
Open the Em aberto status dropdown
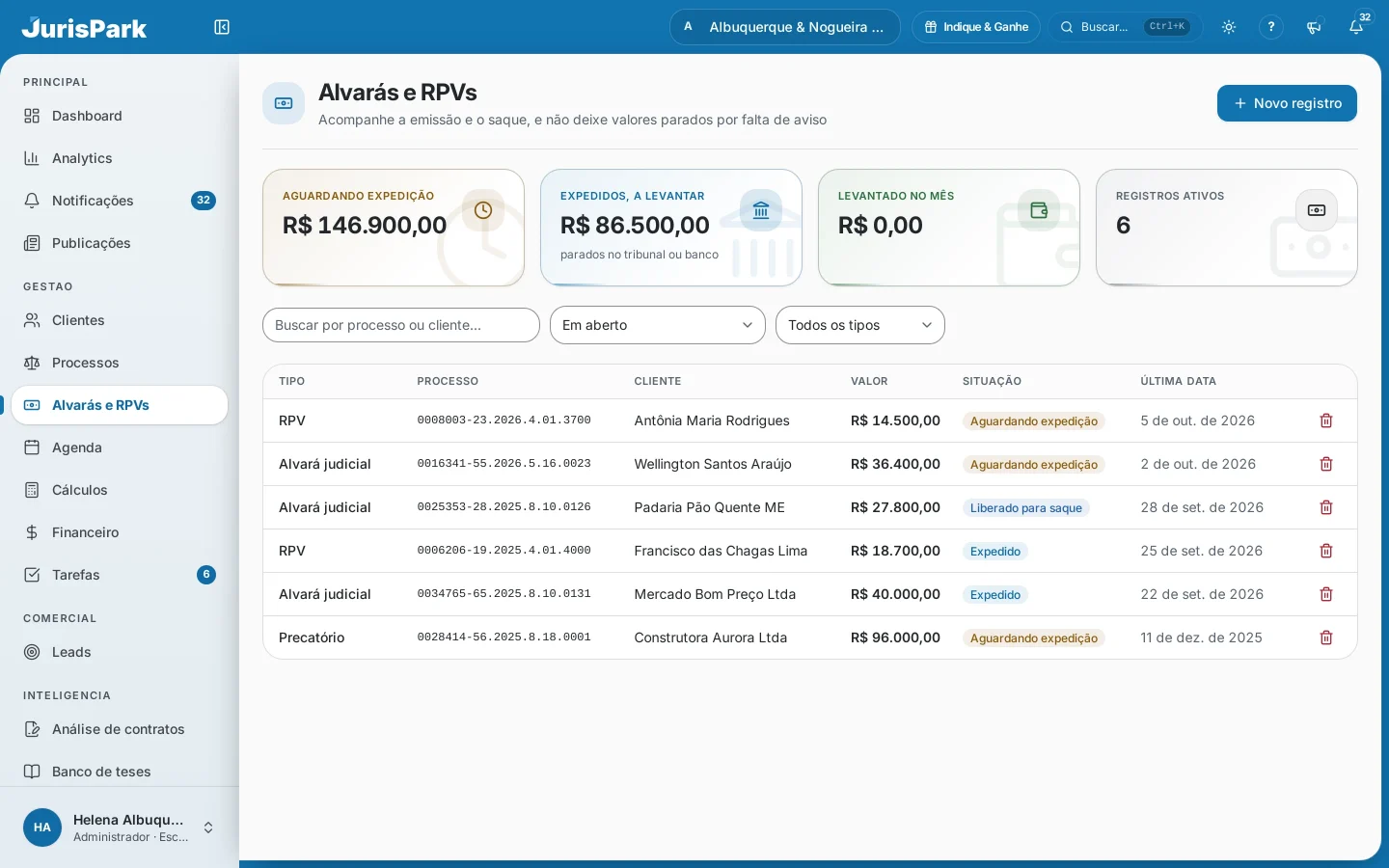point(658,325)
